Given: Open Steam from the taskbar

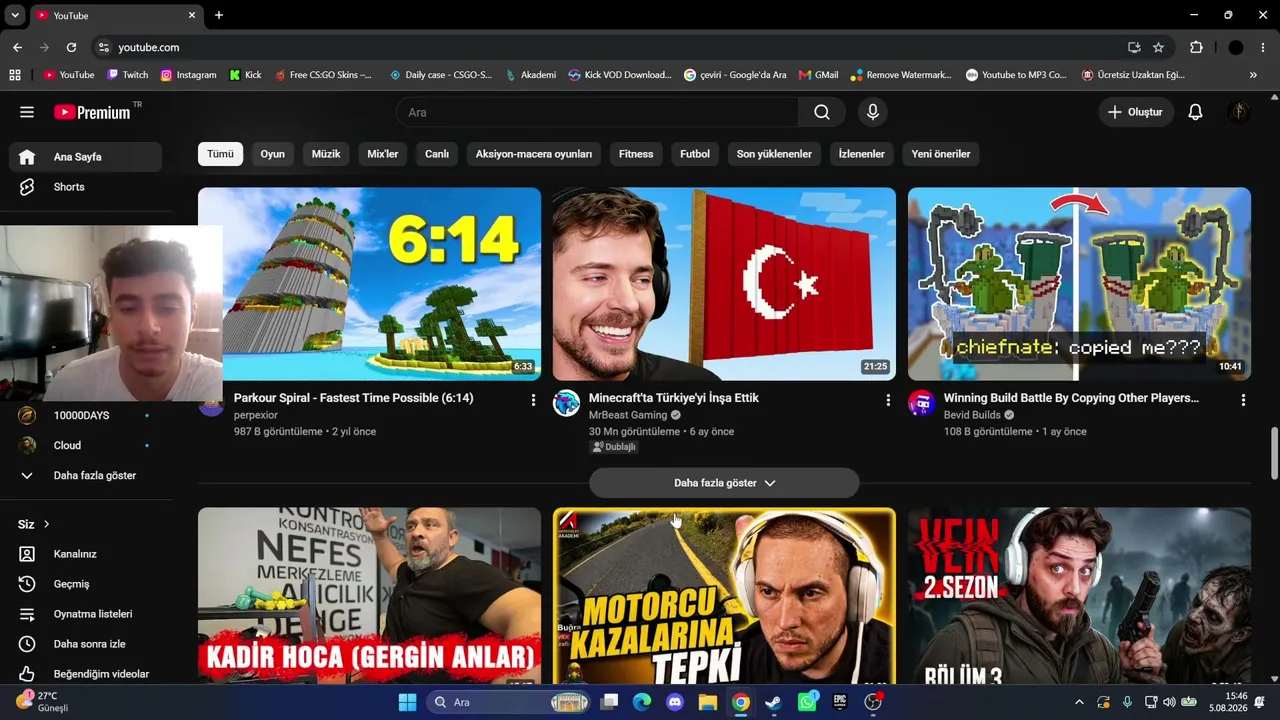Looking at the screenshot, I should (x=773, y=702).
